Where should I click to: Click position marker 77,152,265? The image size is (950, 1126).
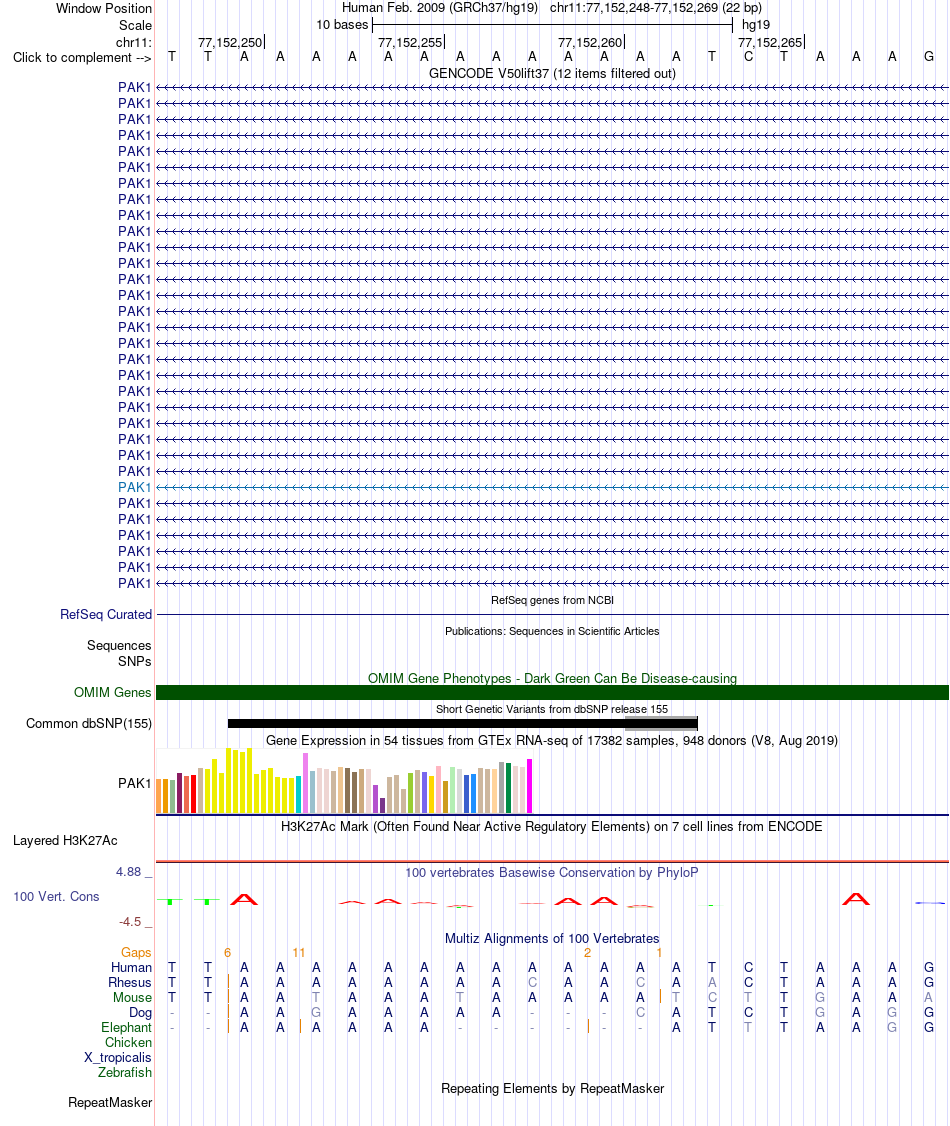770,42
